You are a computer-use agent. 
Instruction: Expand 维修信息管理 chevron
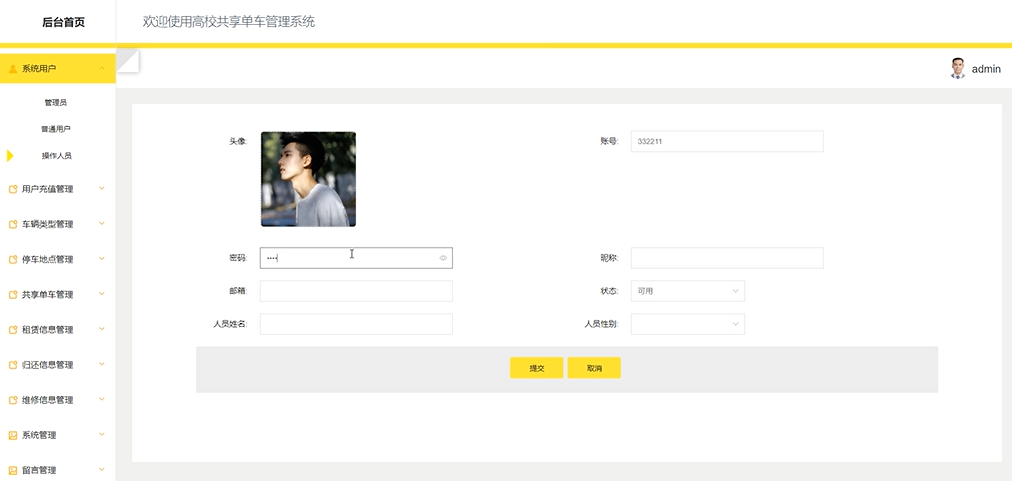(x=102, y=400)
